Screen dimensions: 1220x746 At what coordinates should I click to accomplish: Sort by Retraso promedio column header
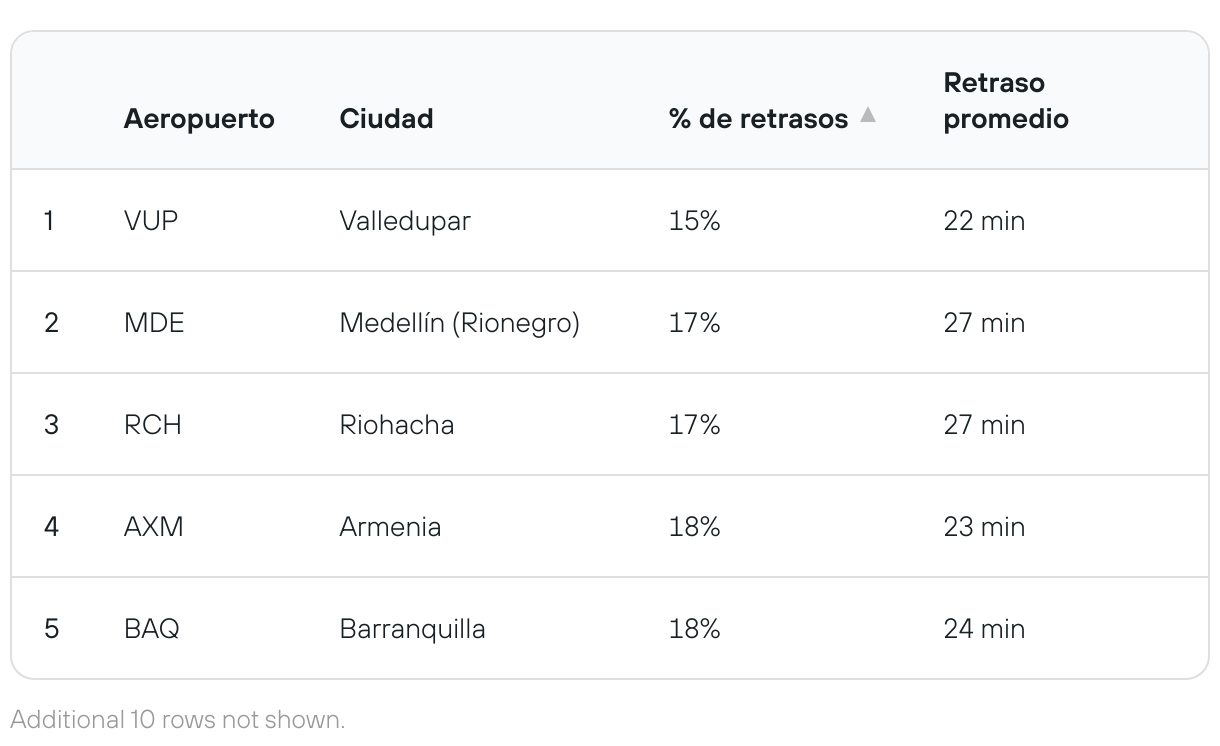[x=1005, y=101]
